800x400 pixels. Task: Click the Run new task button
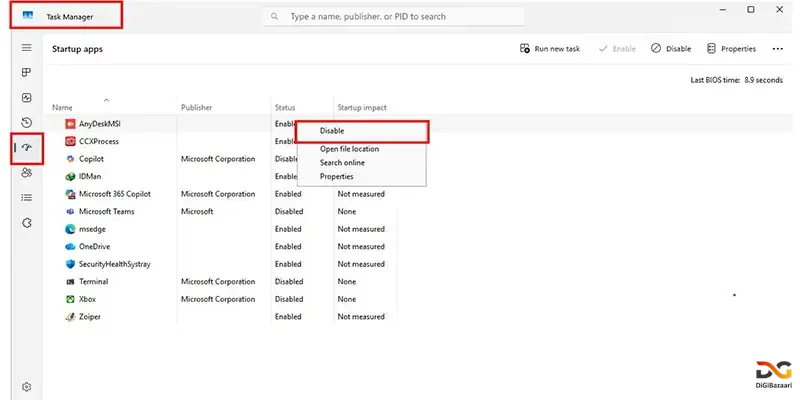(x=550, y=49)
